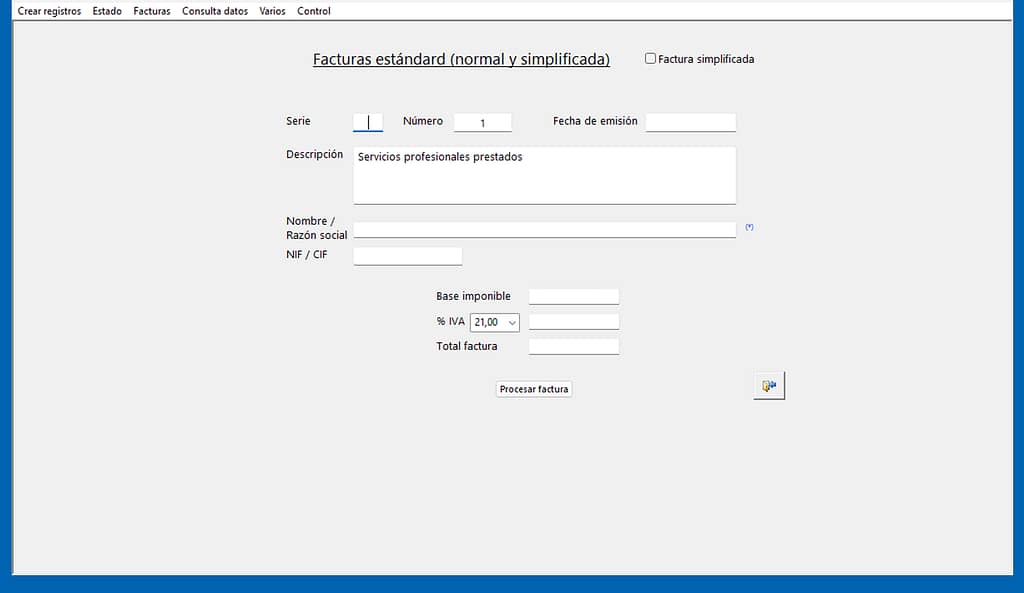Image resolution: width=1024 pixels, height=593 pixels.
Task: Select the Base imponible field
Action: point(573,296)
